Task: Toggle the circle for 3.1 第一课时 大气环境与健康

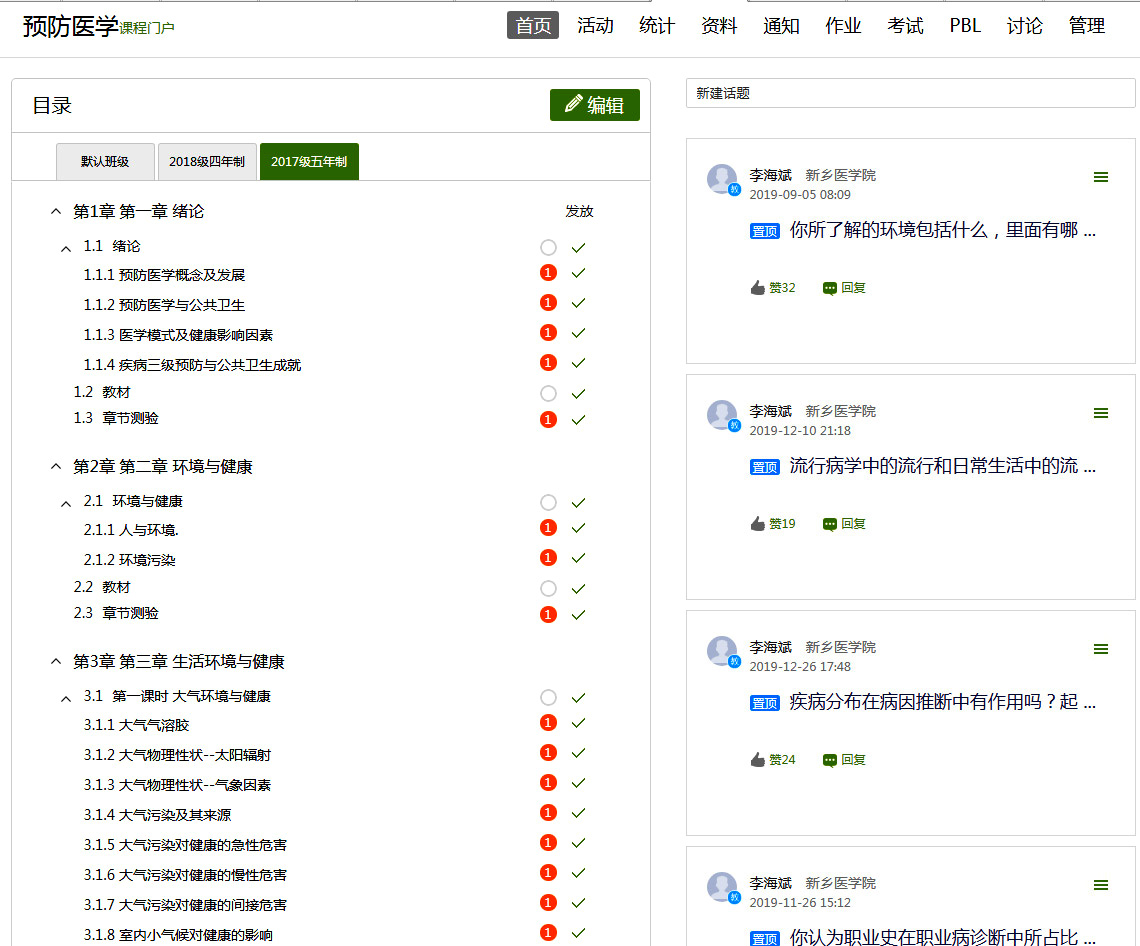Action: [x=548, y=697]
